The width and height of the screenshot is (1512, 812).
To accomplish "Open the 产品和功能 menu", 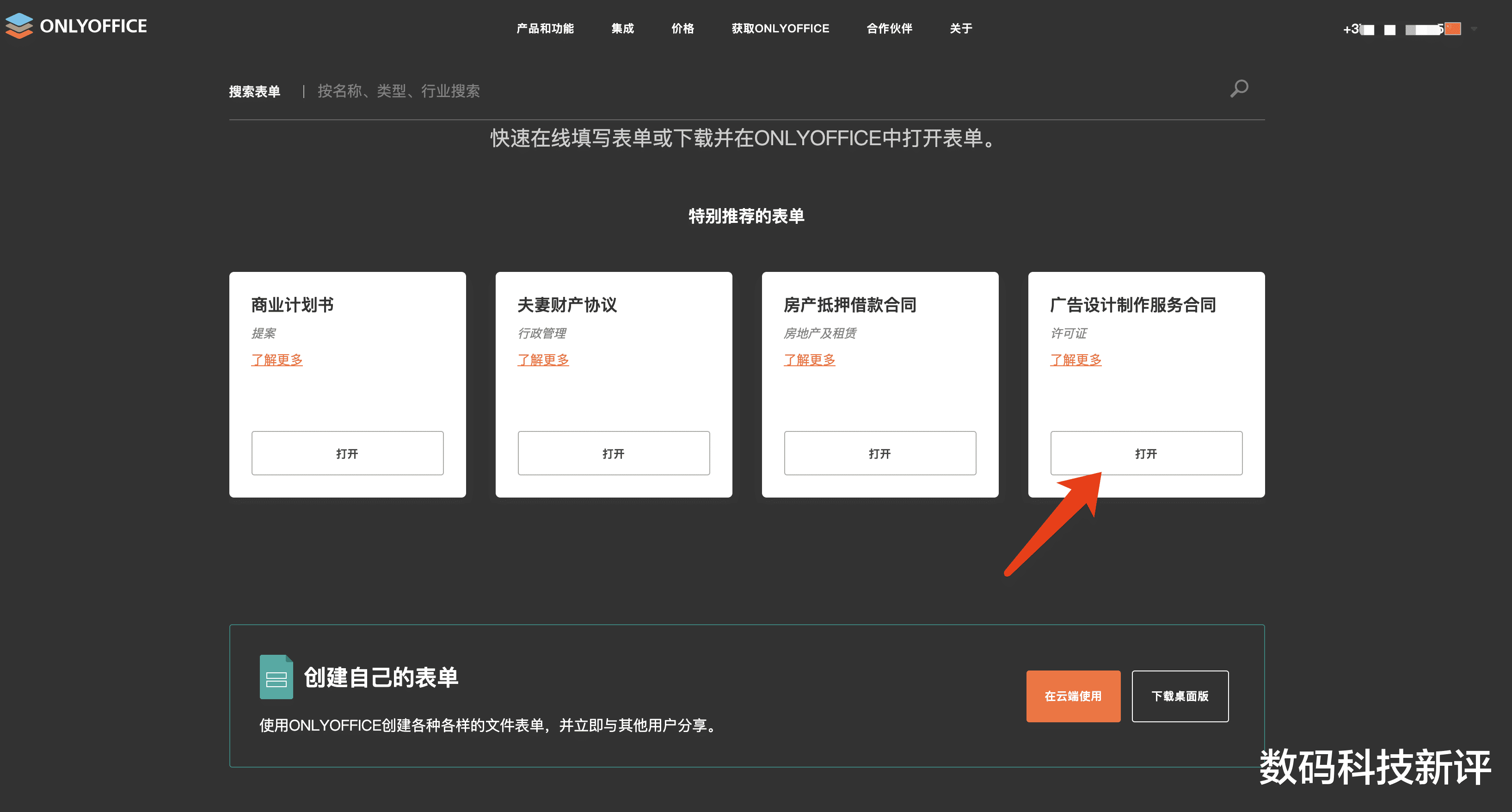I will pos(545,28).
